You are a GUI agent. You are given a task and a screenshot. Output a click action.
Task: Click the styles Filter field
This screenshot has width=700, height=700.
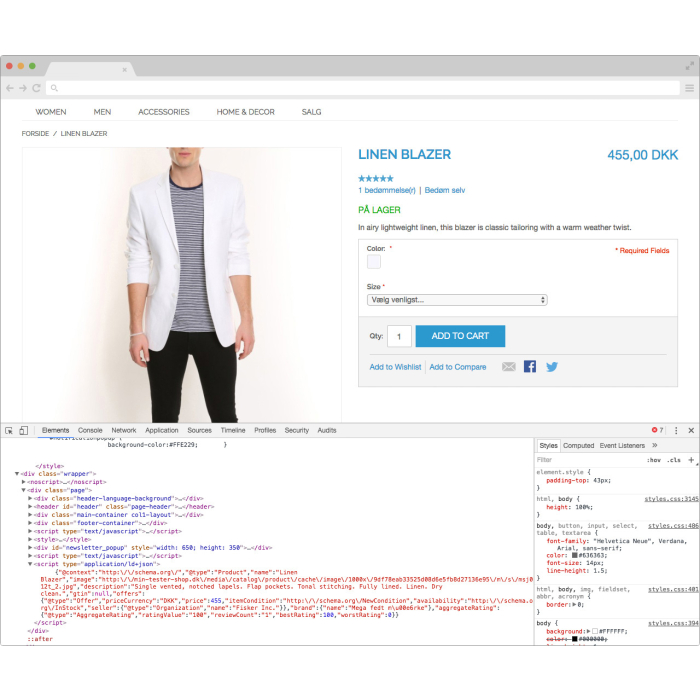(589, 460)
